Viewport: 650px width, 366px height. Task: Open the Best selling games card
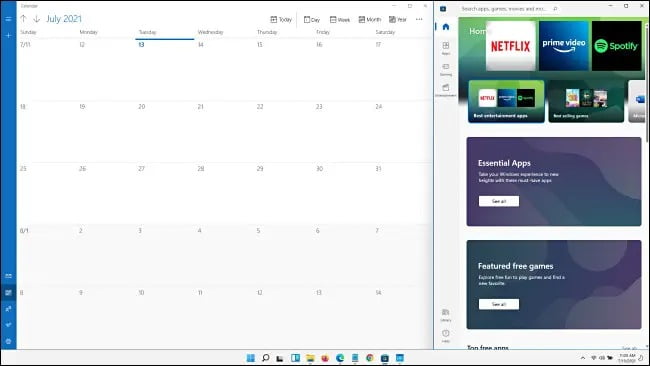586,102
